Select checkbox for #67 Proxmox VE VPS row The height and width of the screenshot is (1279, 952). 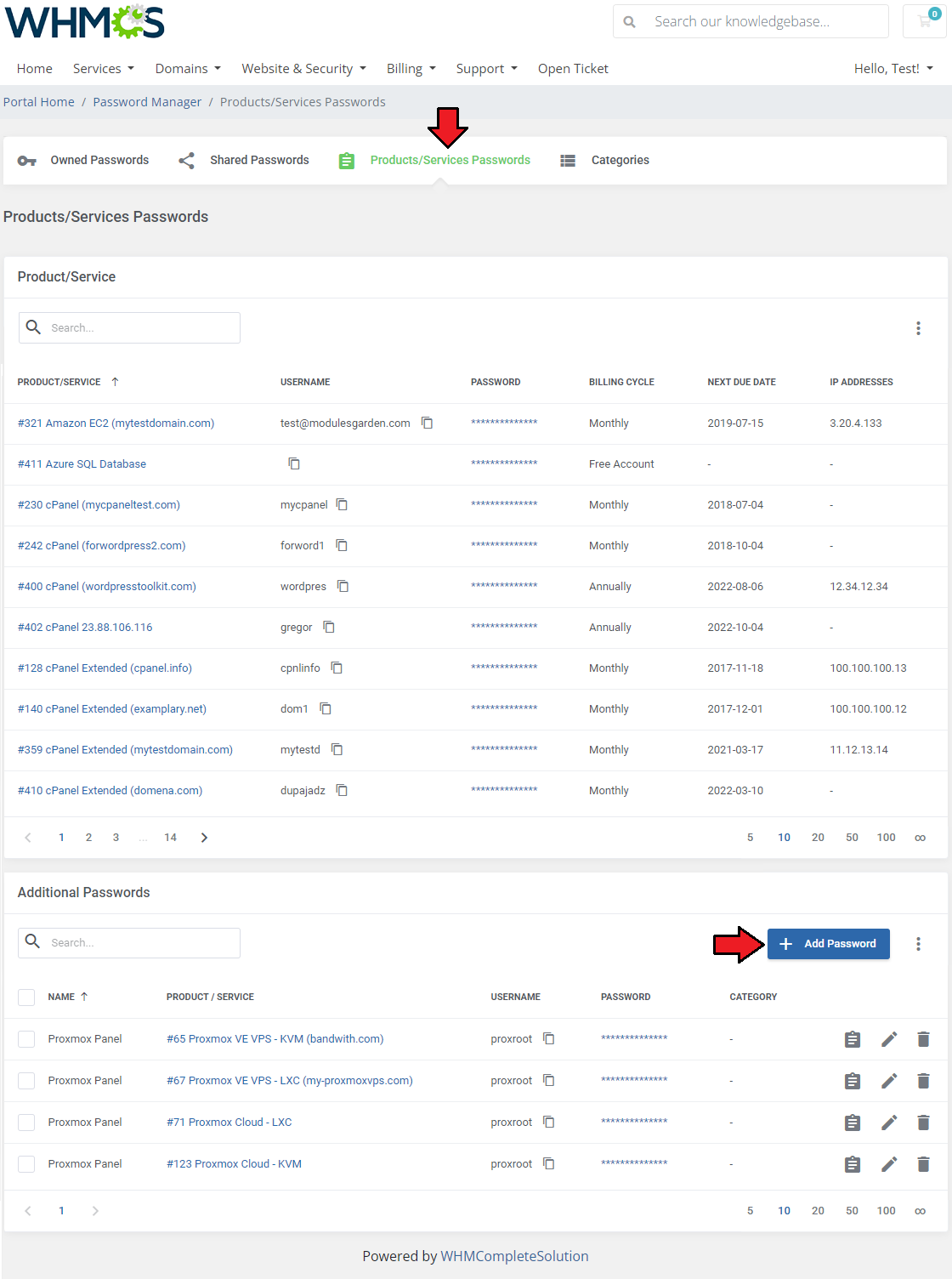pos(26,1081)
